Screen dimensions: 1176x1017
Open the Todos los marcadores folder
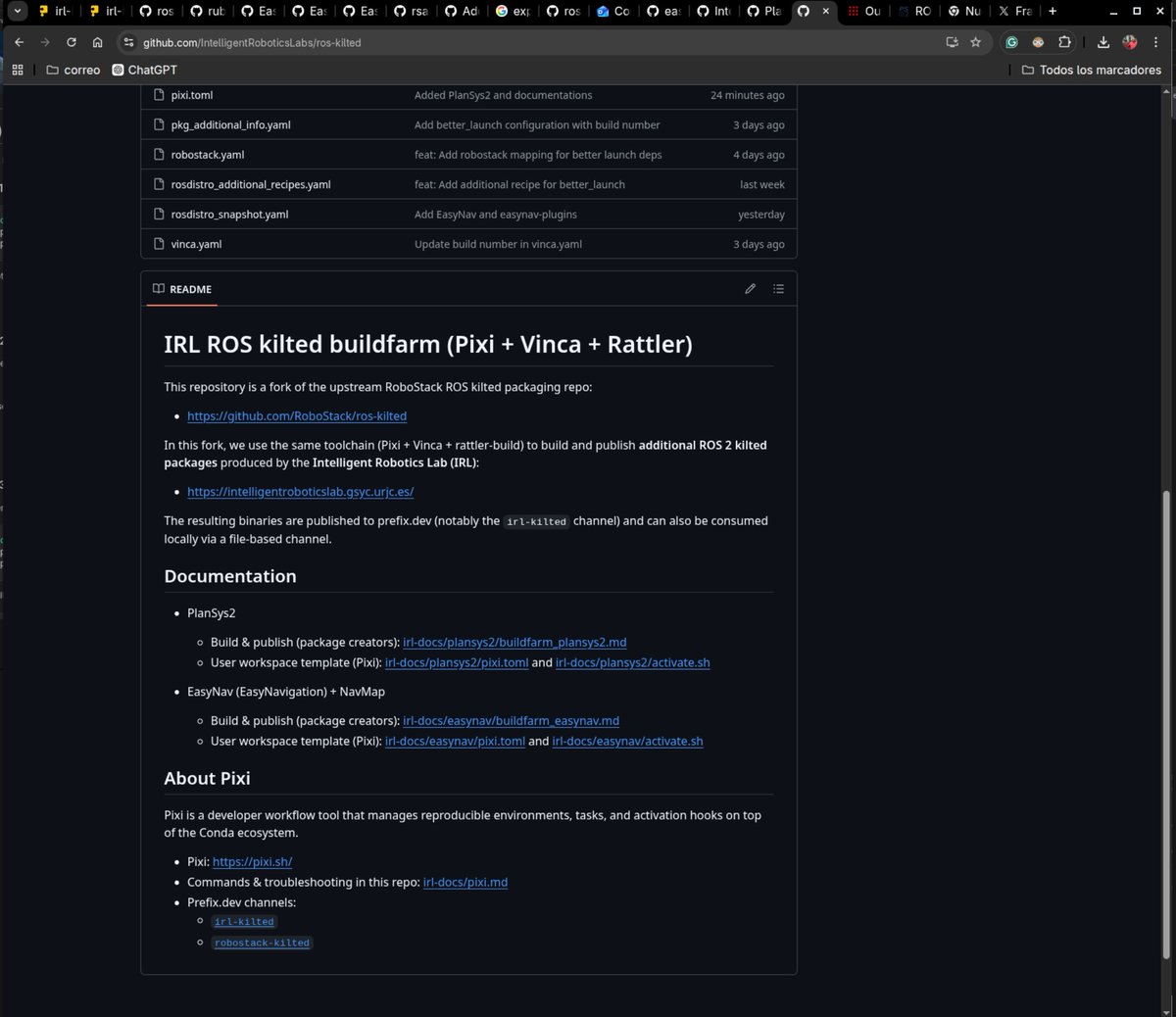coord(1091,70)
